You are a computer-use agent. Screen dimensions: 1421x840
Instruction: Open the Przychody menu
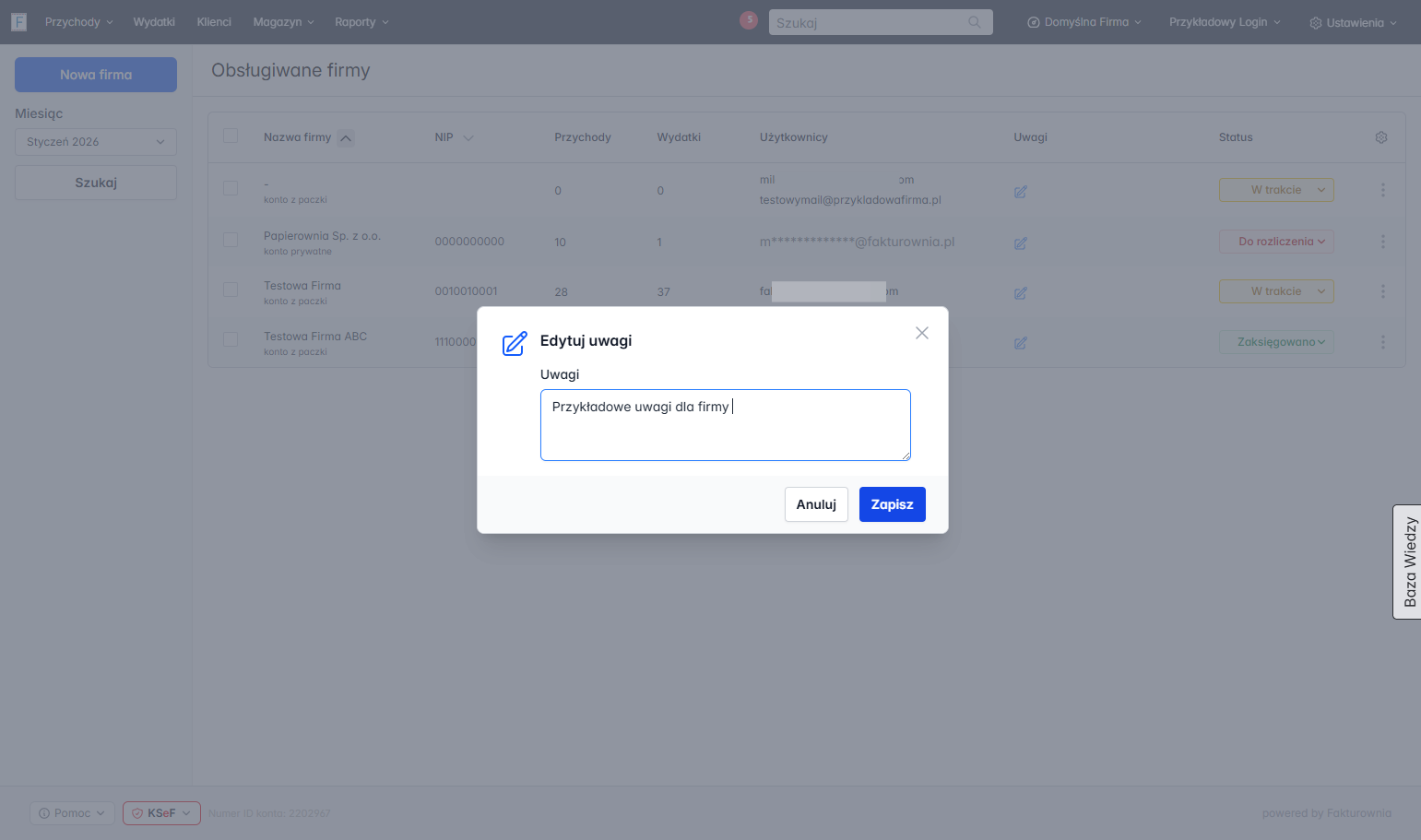pos(79,22)
